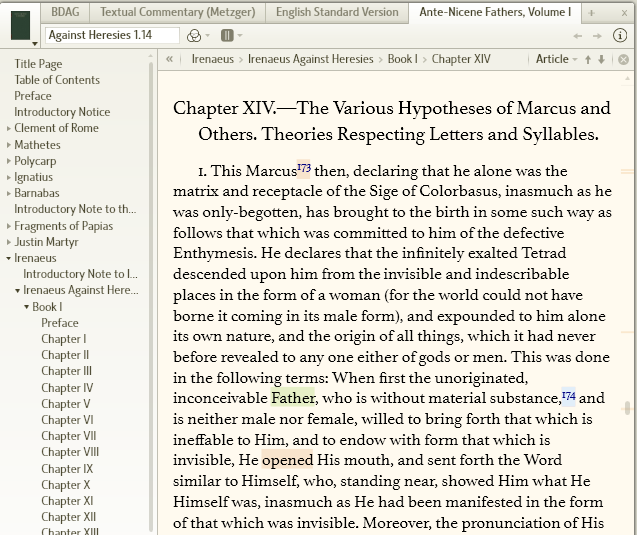This screenshot has width=637, height=535.
Task: Expand the Ignatius tree node
Action: [x=9, y=177]
